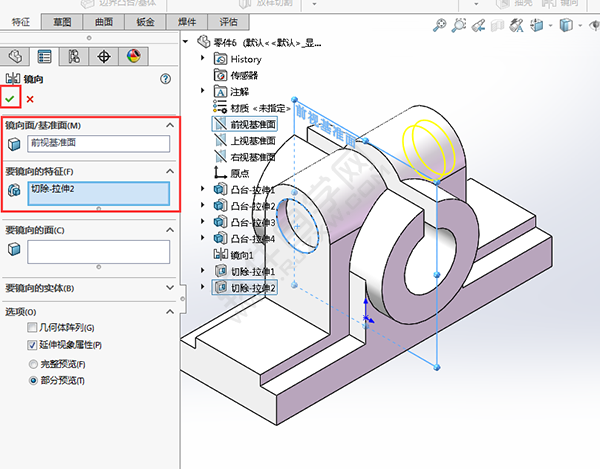The height and width of the screenshot is (469, 600).
Task: Click the Previous View icon
Action: coord(478,25)
